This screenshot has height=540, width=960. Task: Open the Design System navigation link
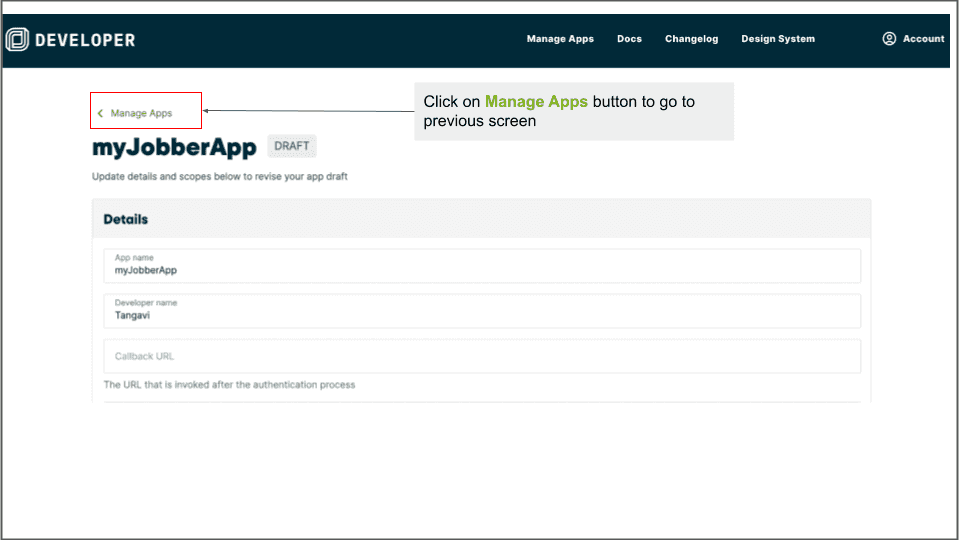coord(777,39)
